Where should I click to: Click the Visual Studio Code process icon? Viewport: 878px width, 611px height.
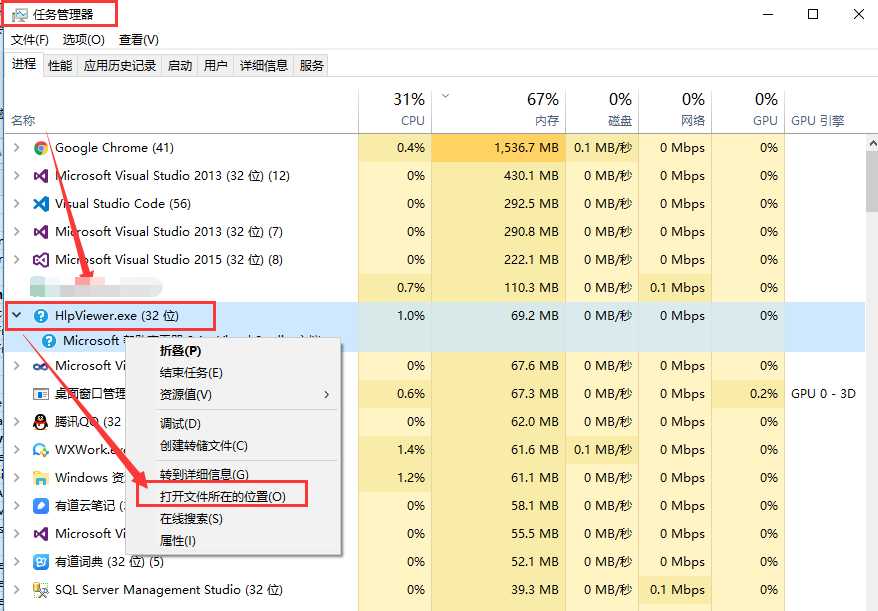40,204
